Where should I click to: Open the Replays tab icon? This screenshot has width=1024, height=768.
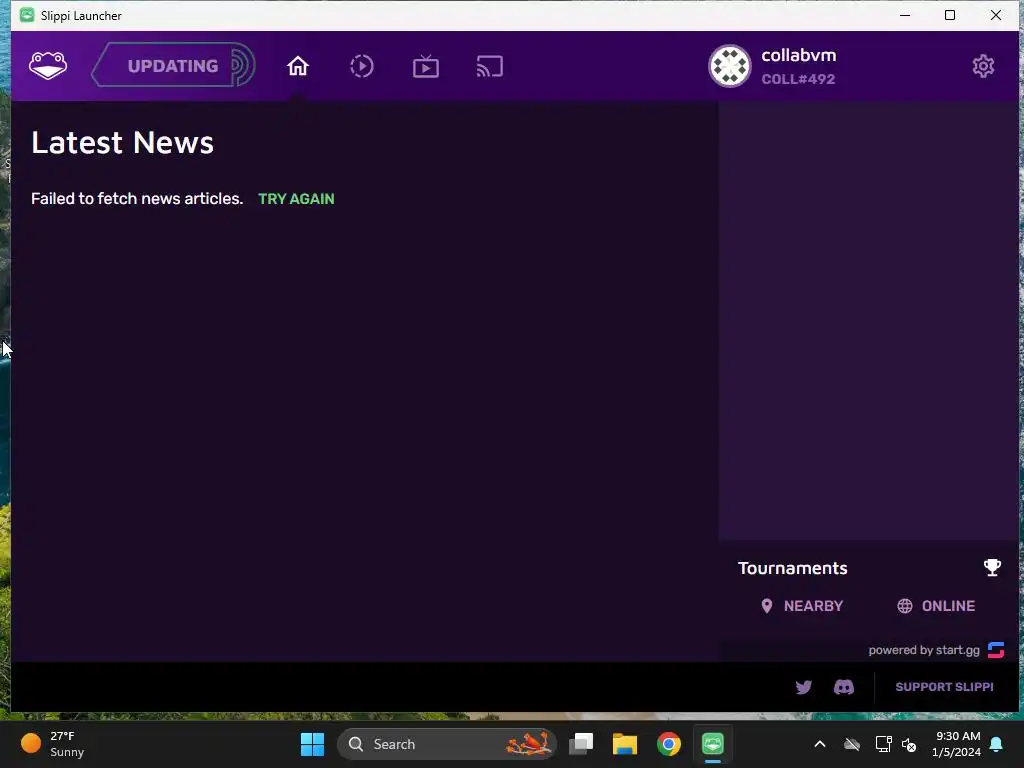(362, 66)
